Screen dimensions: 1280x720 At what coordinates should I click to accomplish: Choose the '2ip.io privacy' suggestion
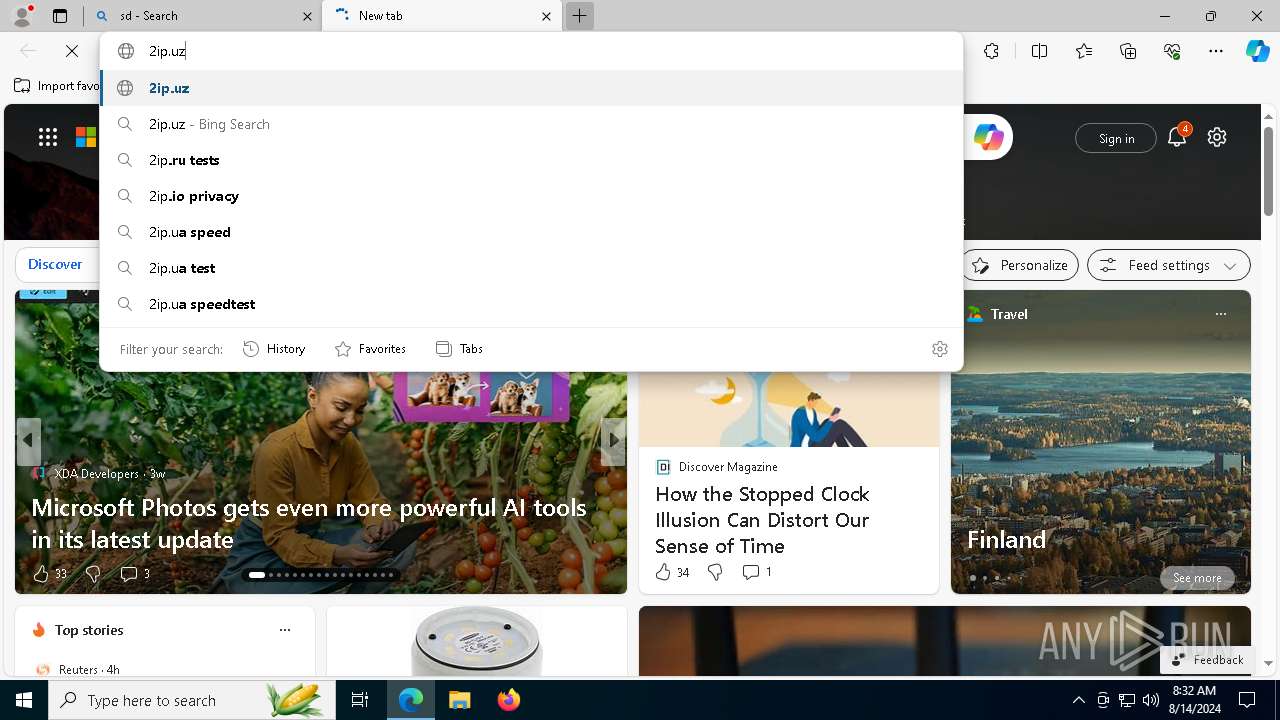pos(531,196)
